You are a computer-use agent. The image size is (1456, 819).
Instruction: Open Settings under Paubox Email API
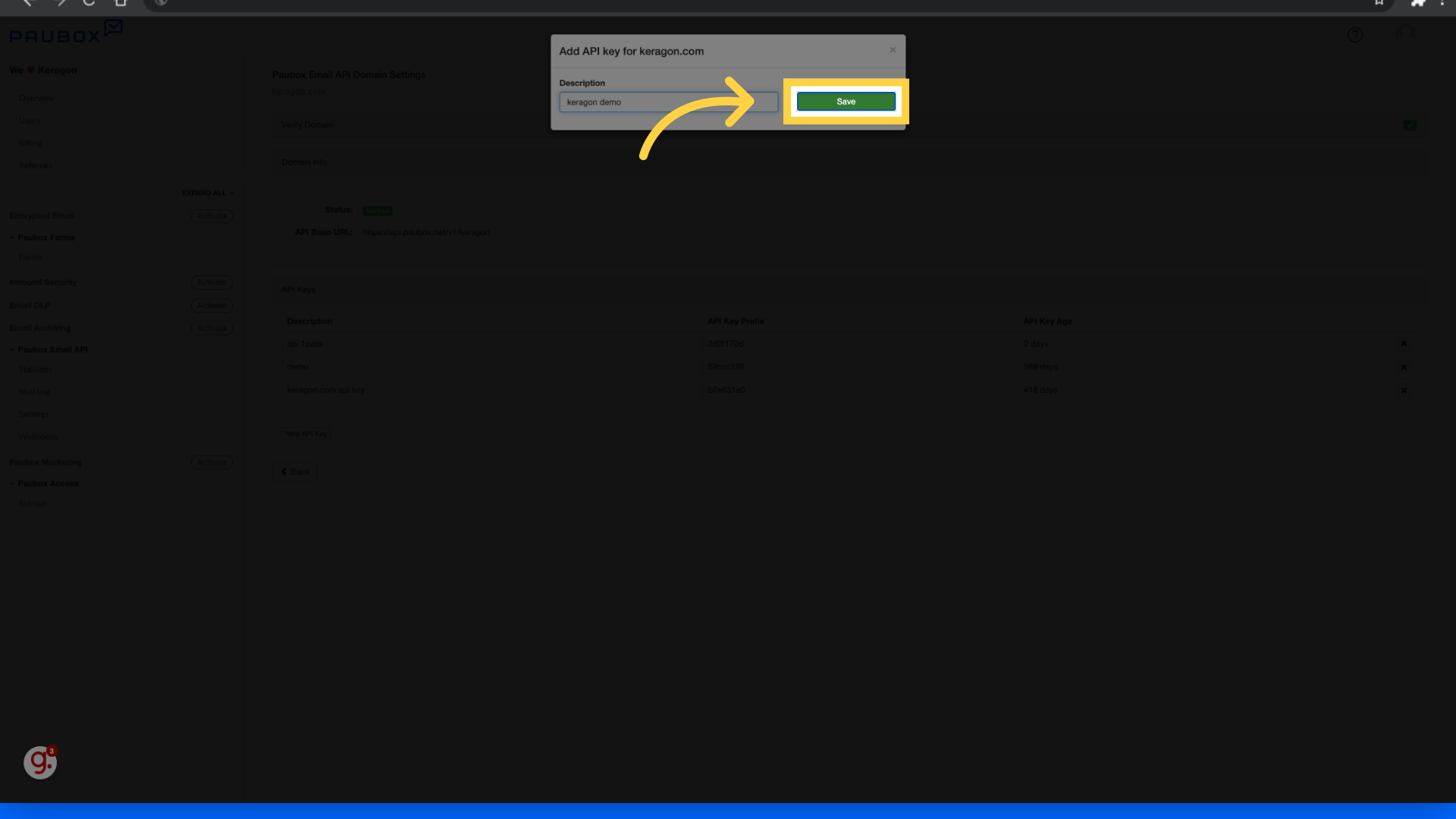(x=33, y=414)
